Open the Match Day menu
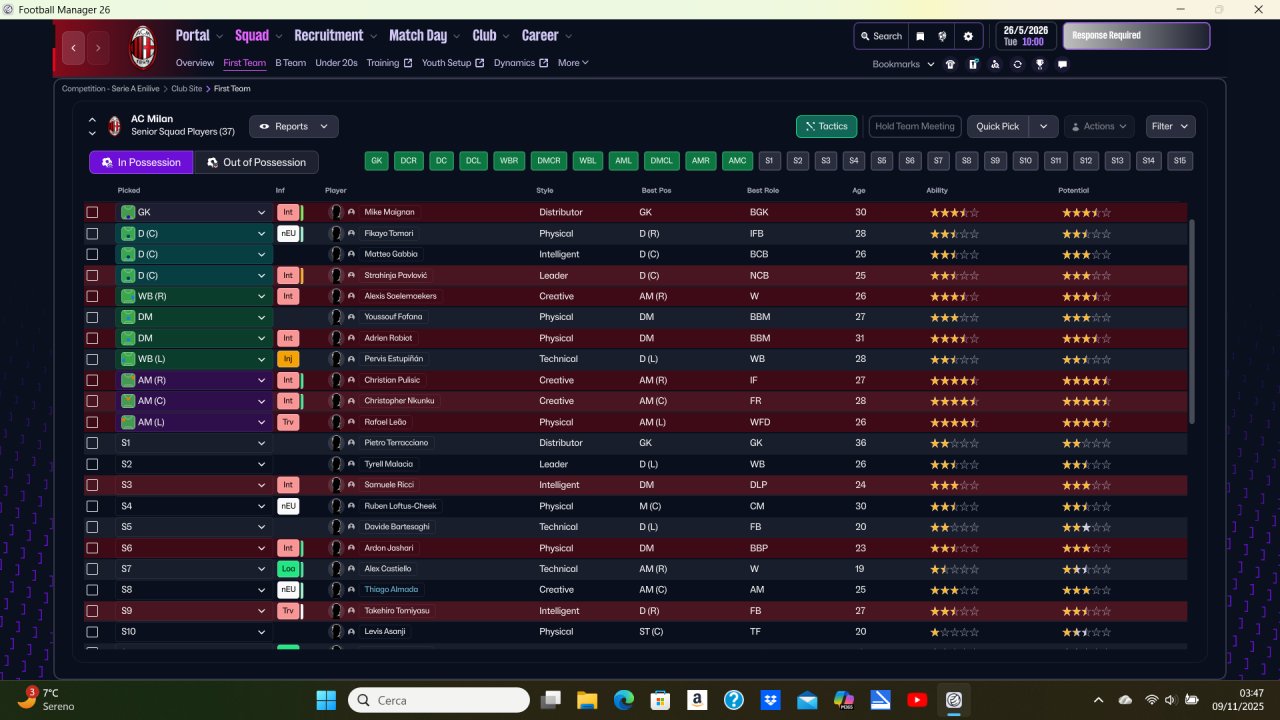The image size is (1280, 720). (x=424, y=35)
